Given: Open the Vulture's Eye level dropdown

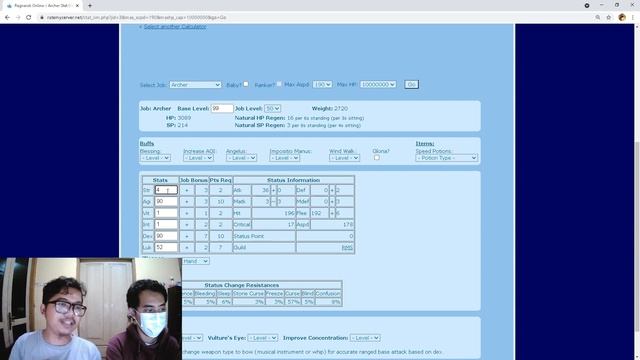Looking at the screenshot, I should (262, 338).
